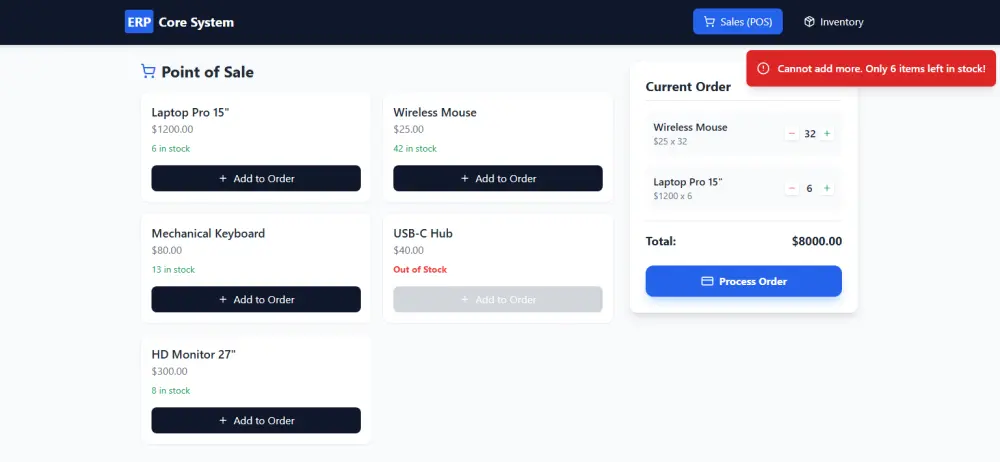Image resolution: width=1000 pixels, height=462 pixels.
Task: Add Laptop Pro 15" to the order
Action: 256,178
